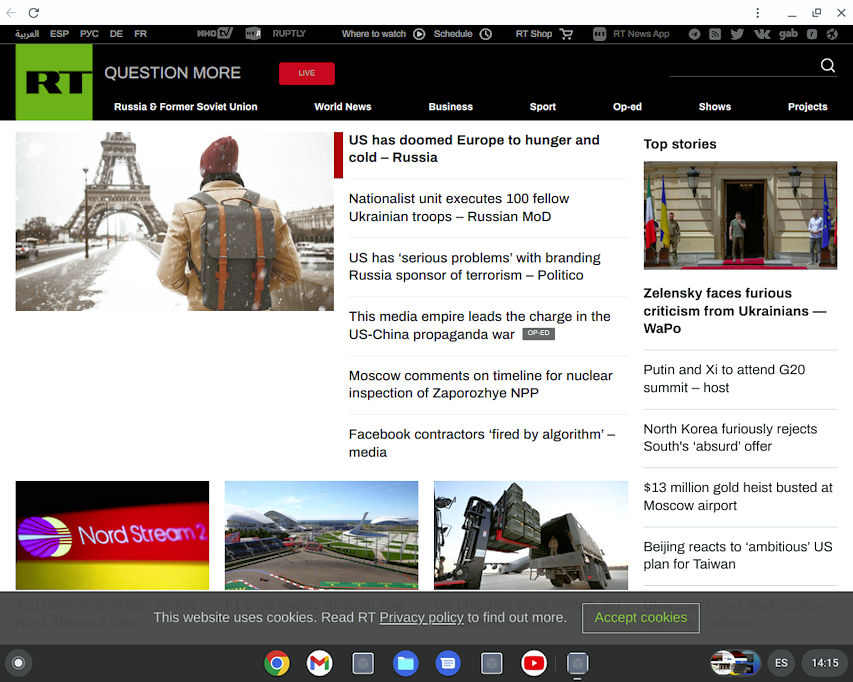853x682 pixels.
Task: Switch language to РУС
Action: (x=89, y=34)
